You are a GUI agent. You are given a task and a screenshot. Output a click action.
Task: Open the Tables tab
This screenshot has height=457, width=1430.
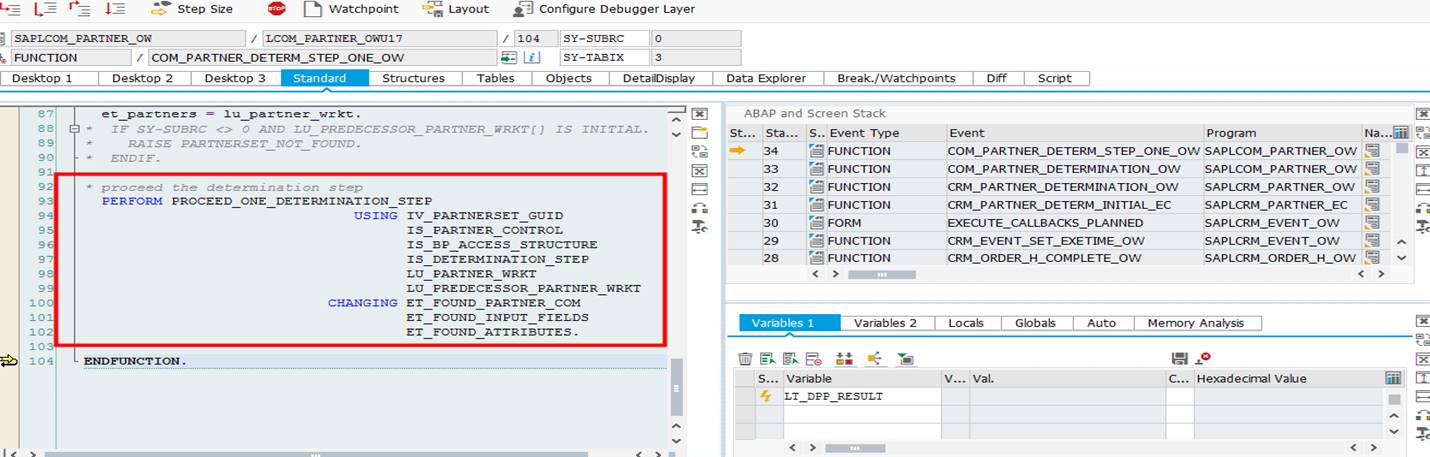(495, 78)
